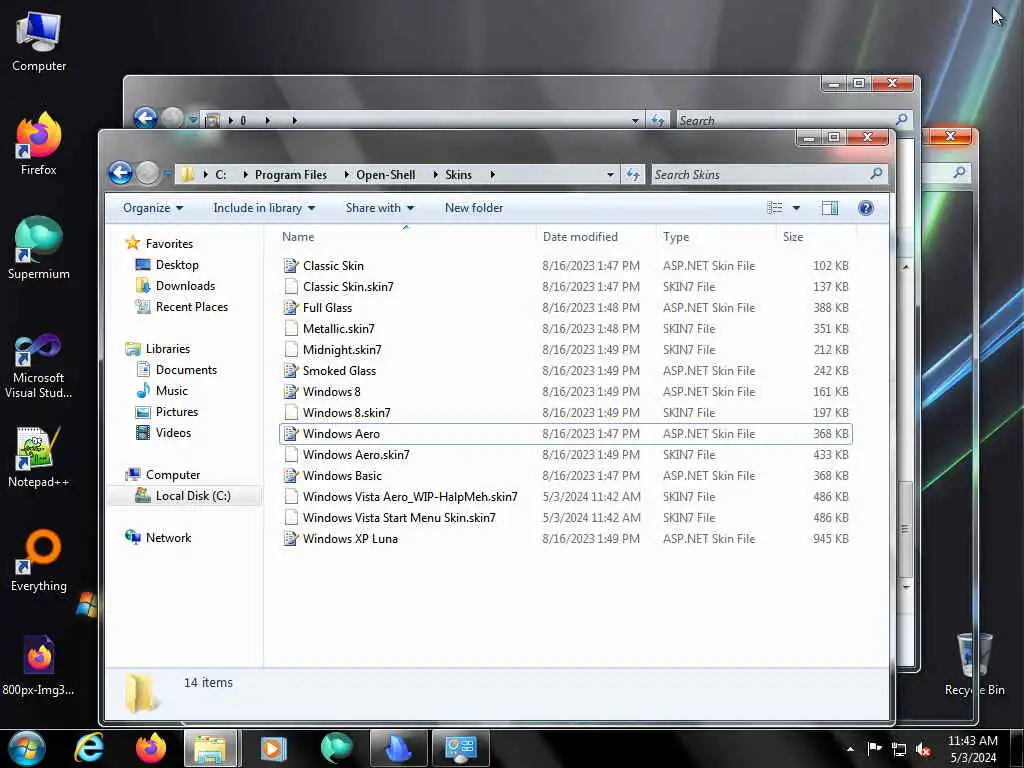Expand the arrow after Program Files breadcrumb
Screen dimensions: 1024x768
pyautogui.click(x=346, y=174)
